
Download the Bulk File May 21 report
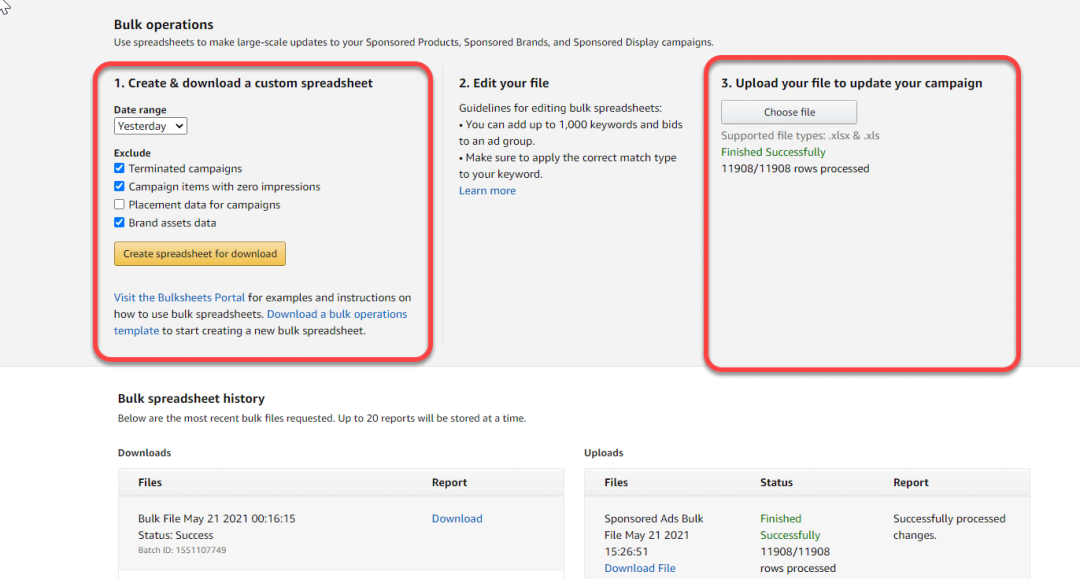[x=456, y=518]
